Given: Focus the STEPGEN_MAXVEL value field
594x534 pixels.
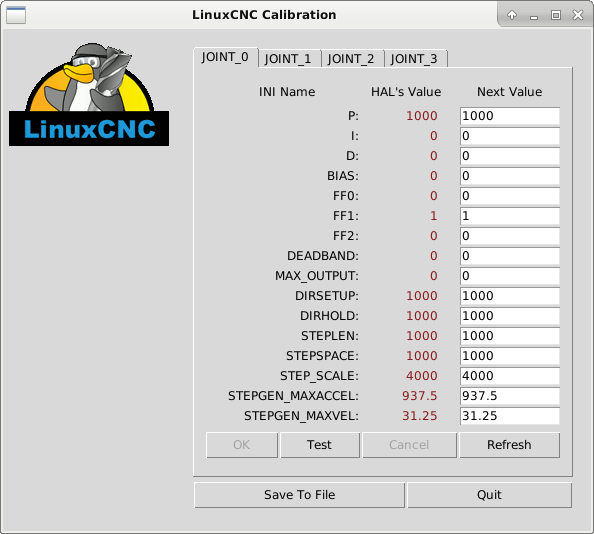Looking at the screenshot, I should pos(510,416).
